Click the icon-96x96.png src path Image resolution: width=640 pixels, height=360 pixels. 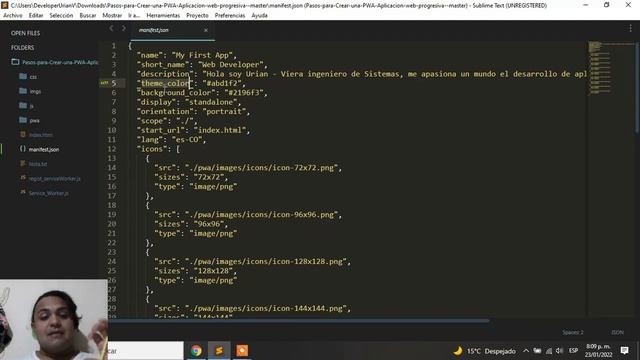261,215
